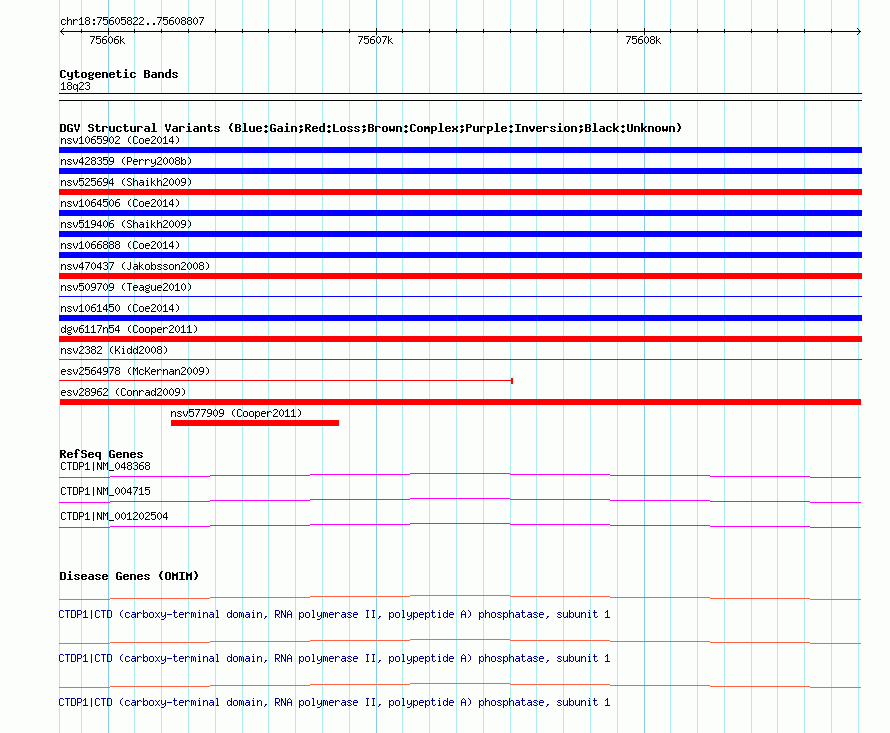Select the nsv1064506 blue bar

[x=460, y=213]
